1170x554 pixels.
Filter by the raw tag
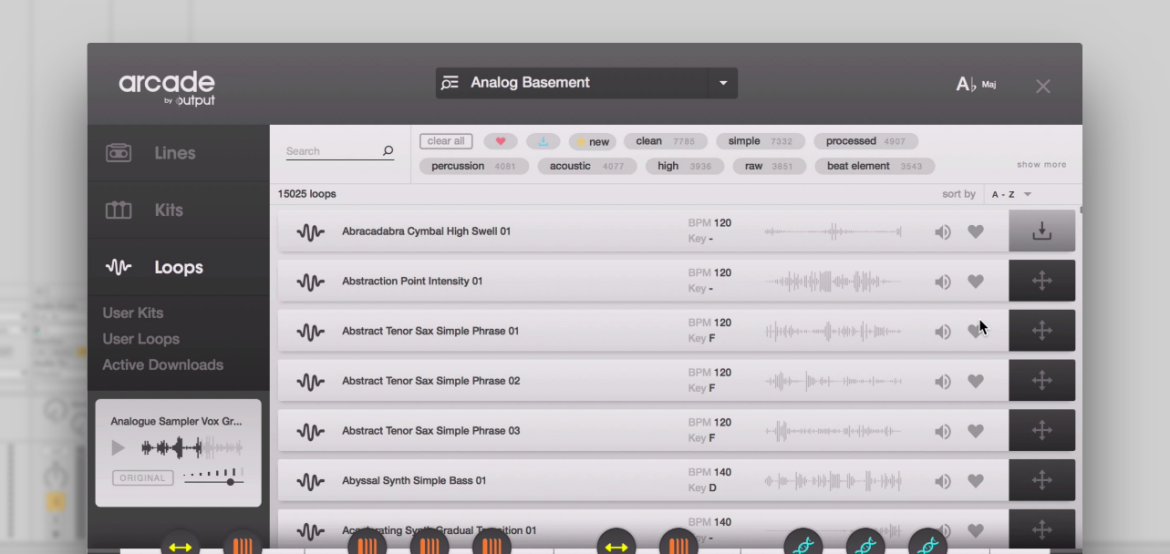pos(769,166)
